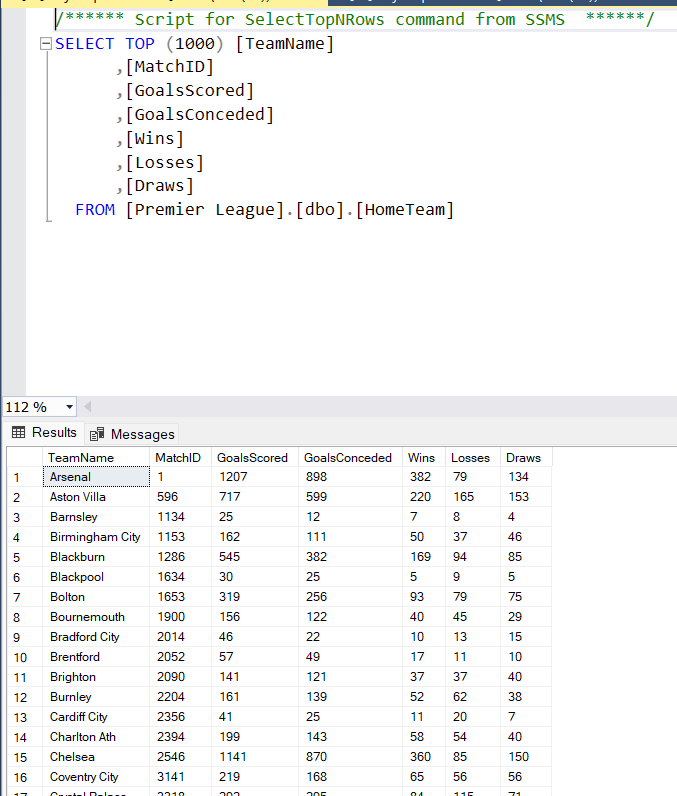677x796 pixels.
Task: Click Chelsea's GoalsScored value 1141
Action: coord(255,756)
